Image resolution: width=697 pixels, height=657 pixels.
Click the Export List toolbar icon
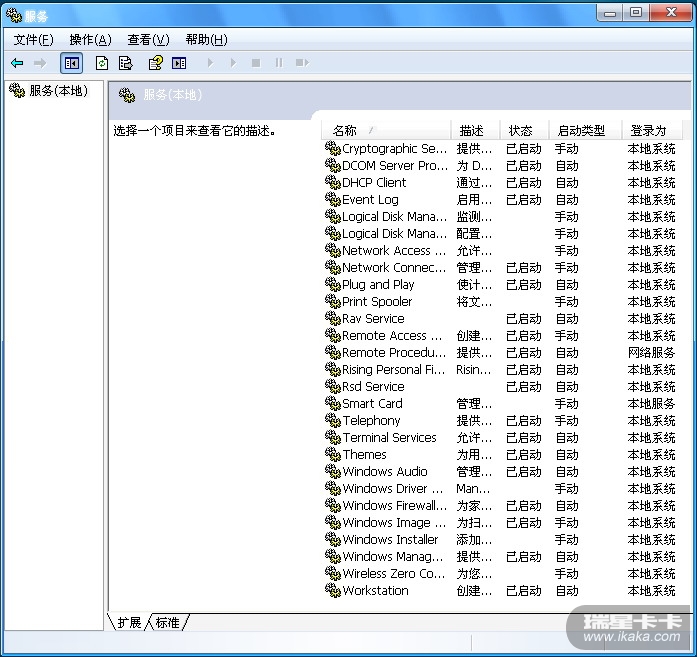126,63
